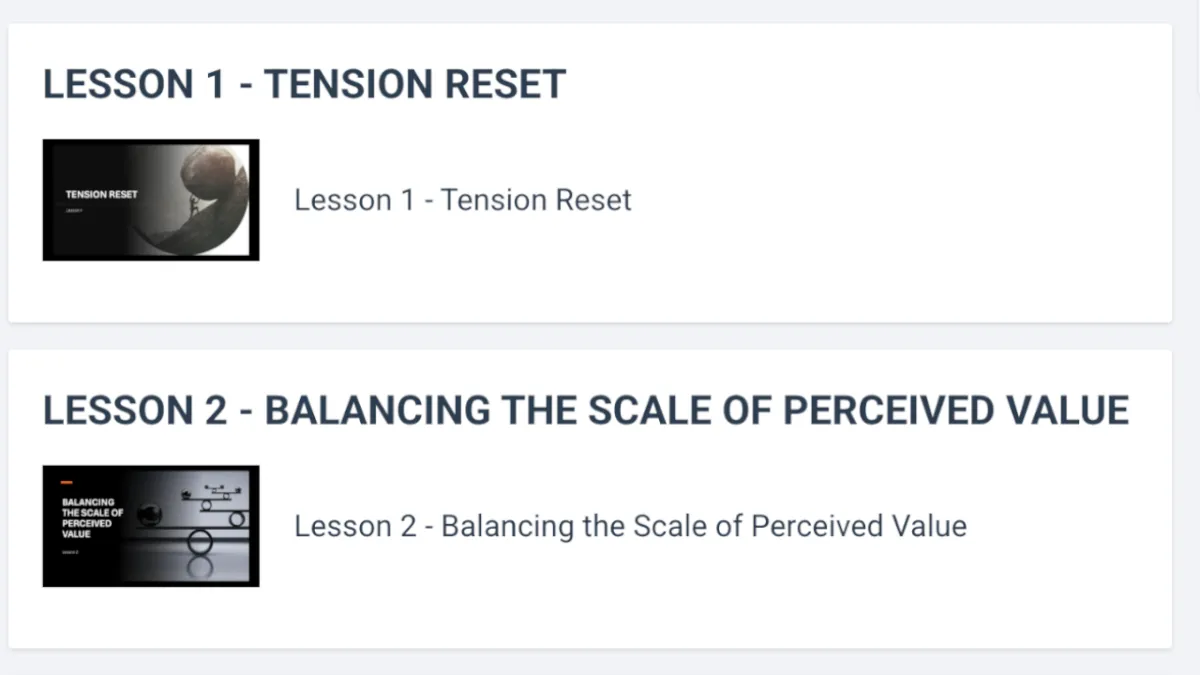Image resolution: width=1200 pixels, height=675 pixels.
Task: Click the 'Lesson 1 - Tension Reset' link text
Action: (x=463, y=200)
